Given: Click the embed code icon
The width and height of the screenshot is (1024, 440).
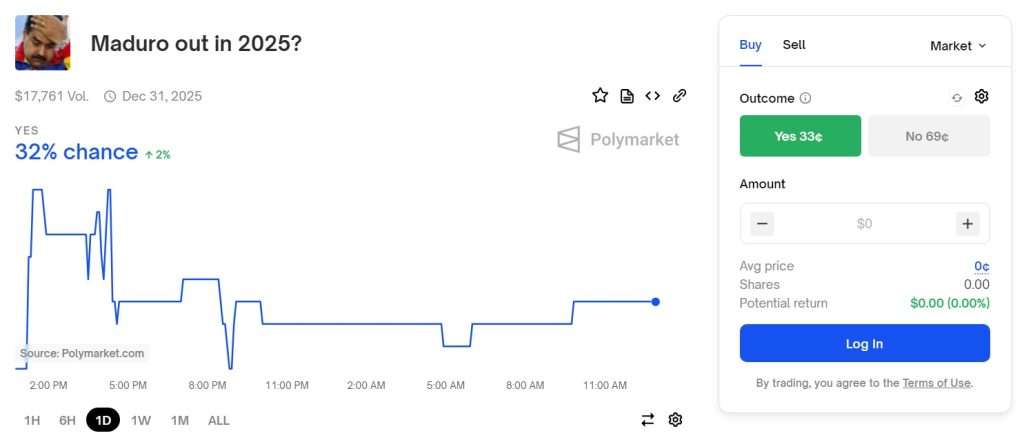Looking at the screenshot, I should click(x=653, y=96).
